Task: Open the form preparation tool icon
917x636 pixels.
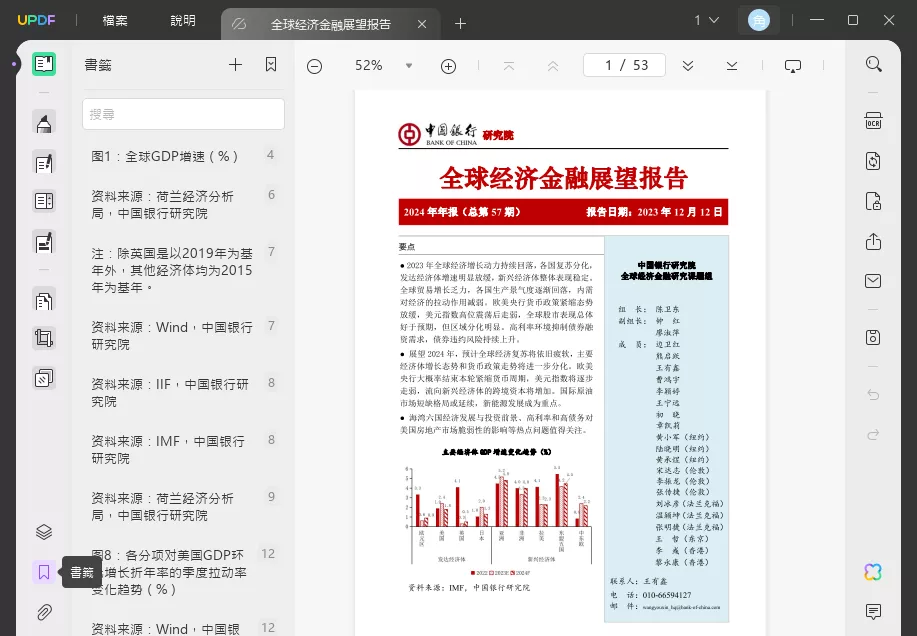Action: pos(44,201)
